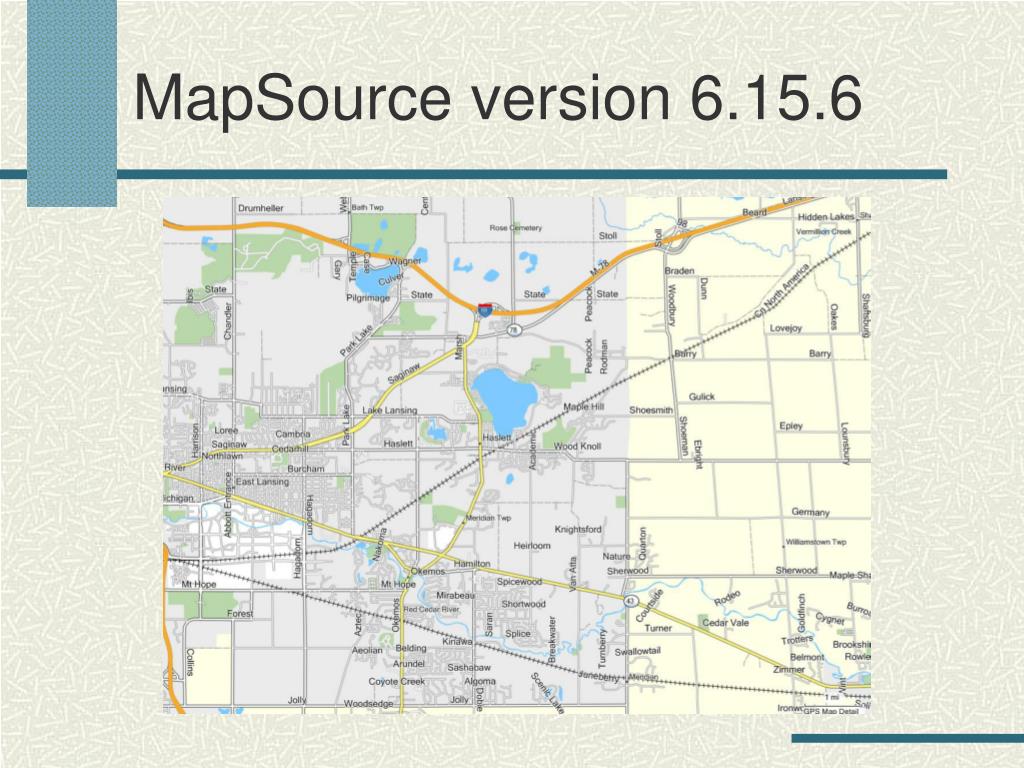1024x768 pixels.
Task: Click the route 78 highway shield
Action: pos(515,330)
